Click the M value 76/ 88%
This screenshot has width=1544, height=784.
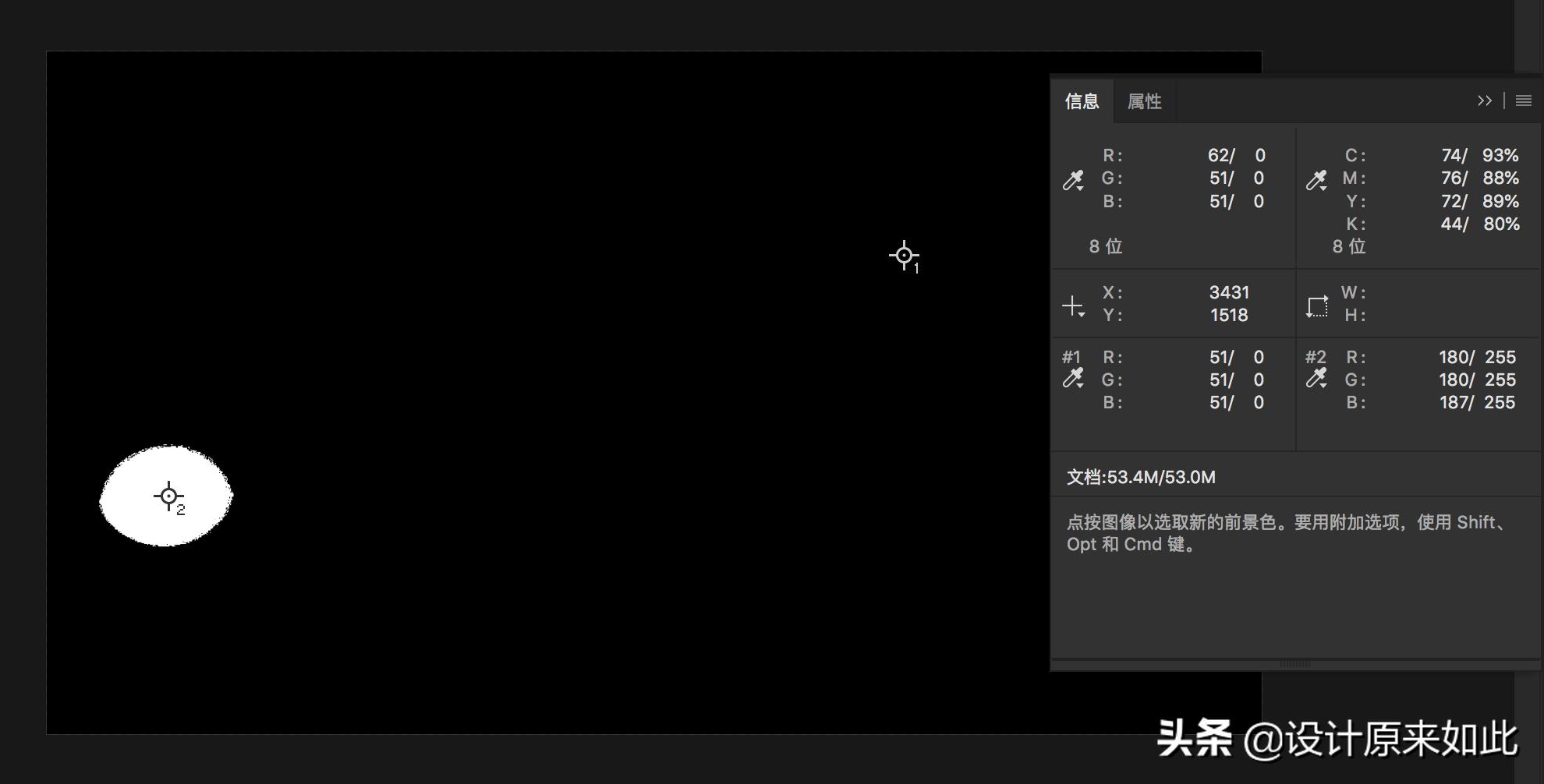pyautogui.click(x=1480, y=178)
